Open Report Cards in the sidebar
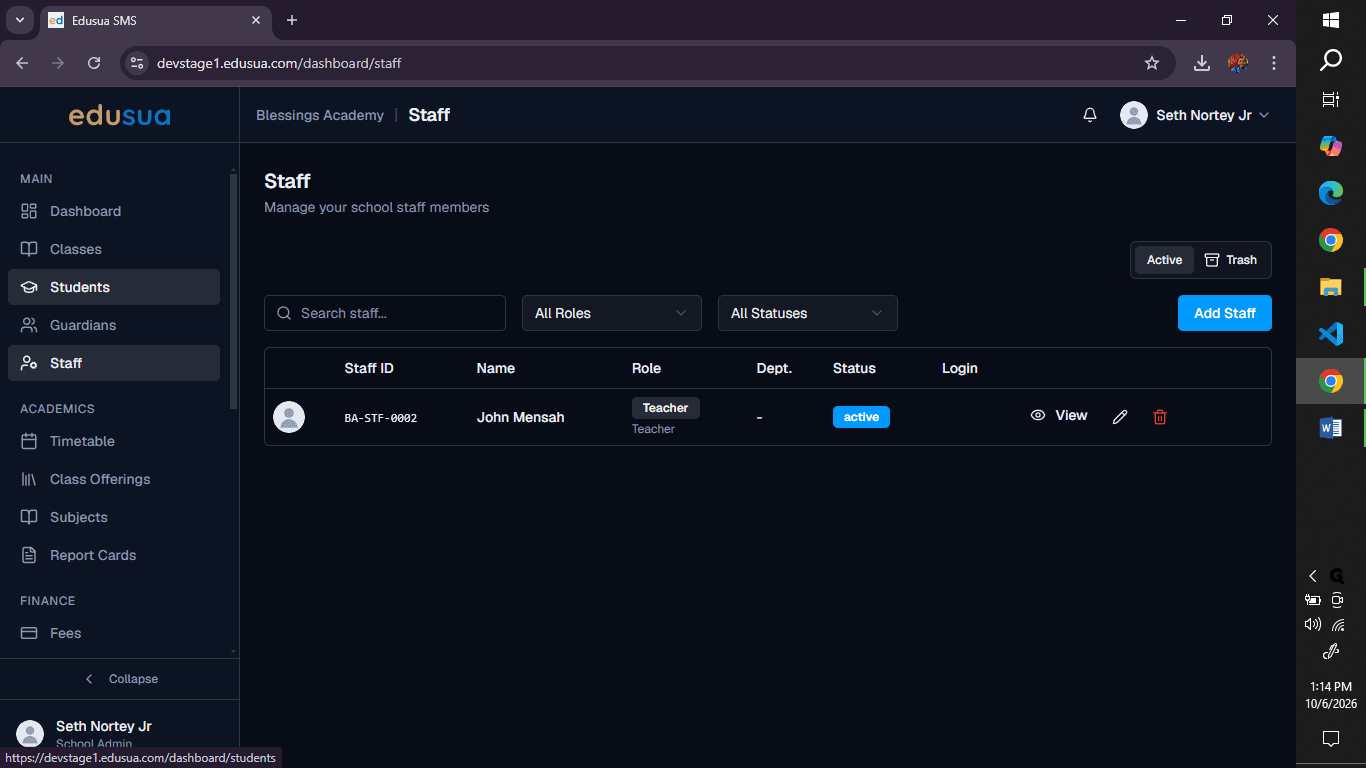This screenshot has height=768, width=1366. (114, 555)
